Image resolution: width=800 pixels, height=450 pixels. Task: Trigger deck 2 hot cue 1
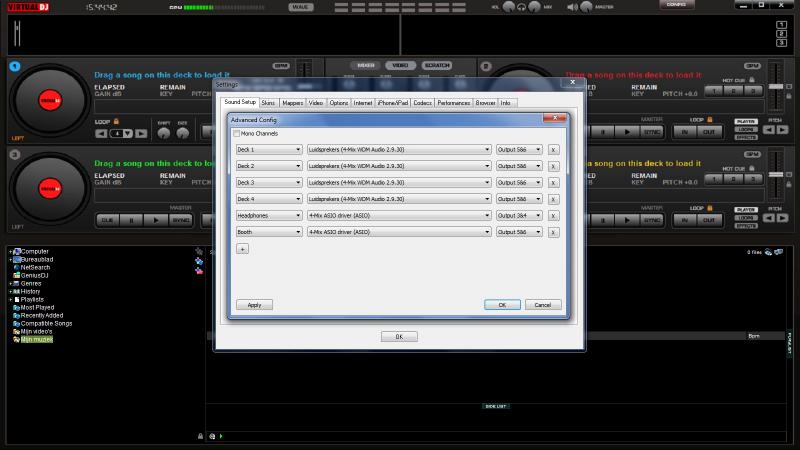(714, 91)
